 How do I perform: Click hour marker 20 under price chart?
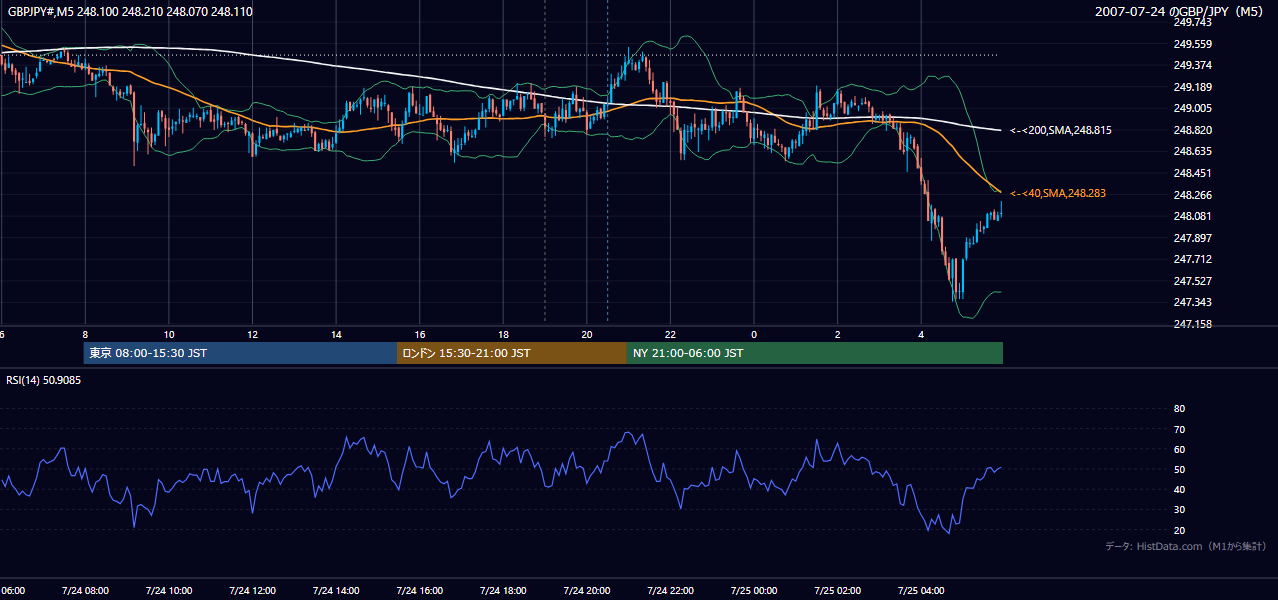[587, 334]
